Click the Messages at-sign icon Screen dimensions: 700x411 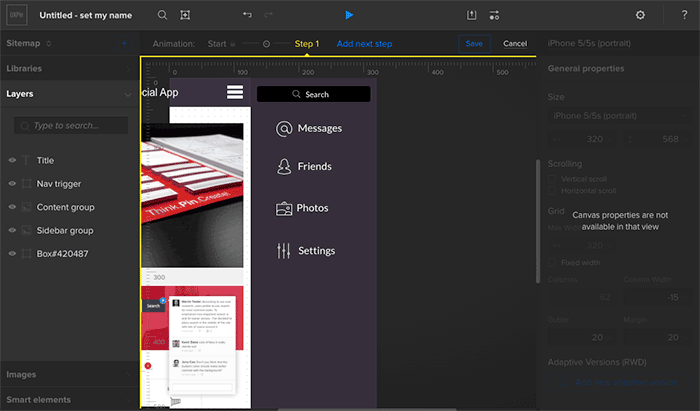pyautogui.click(x=284, y=129)
